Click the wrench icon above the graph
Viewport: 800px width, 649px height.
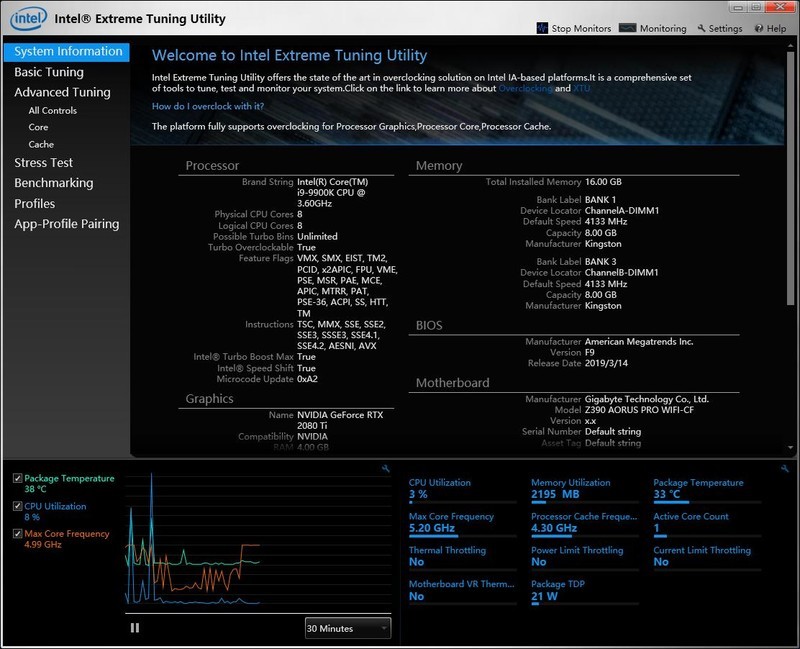(x=386, y=469)
